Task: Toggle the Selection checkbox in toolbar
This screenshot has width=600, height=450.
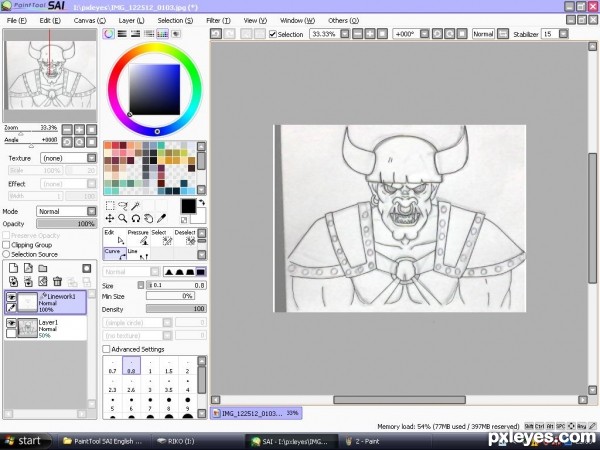Action: click(272, 34)
